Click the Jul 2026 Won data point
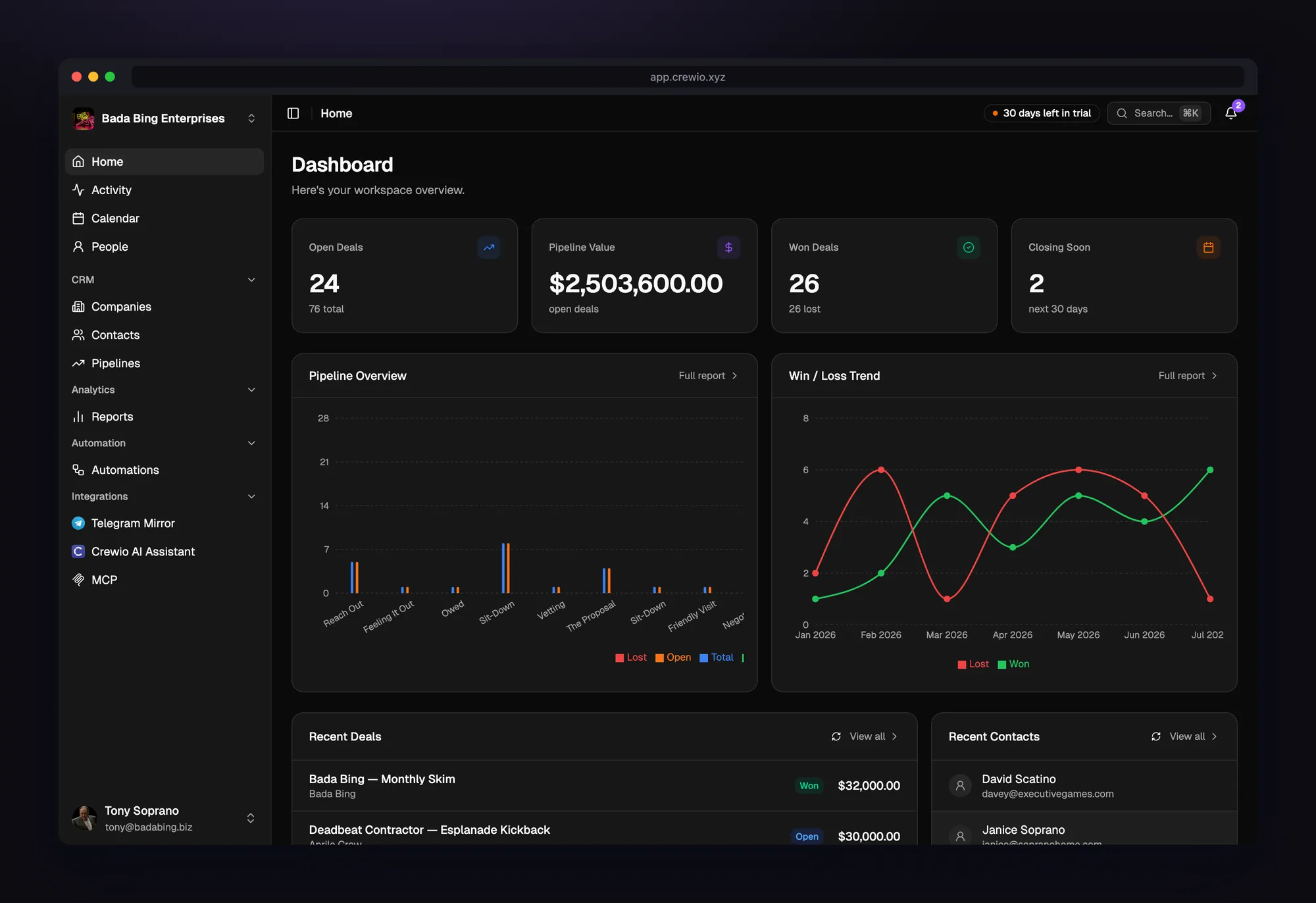This screenshot has height=903, width=1316. [x=1210, y=470]
